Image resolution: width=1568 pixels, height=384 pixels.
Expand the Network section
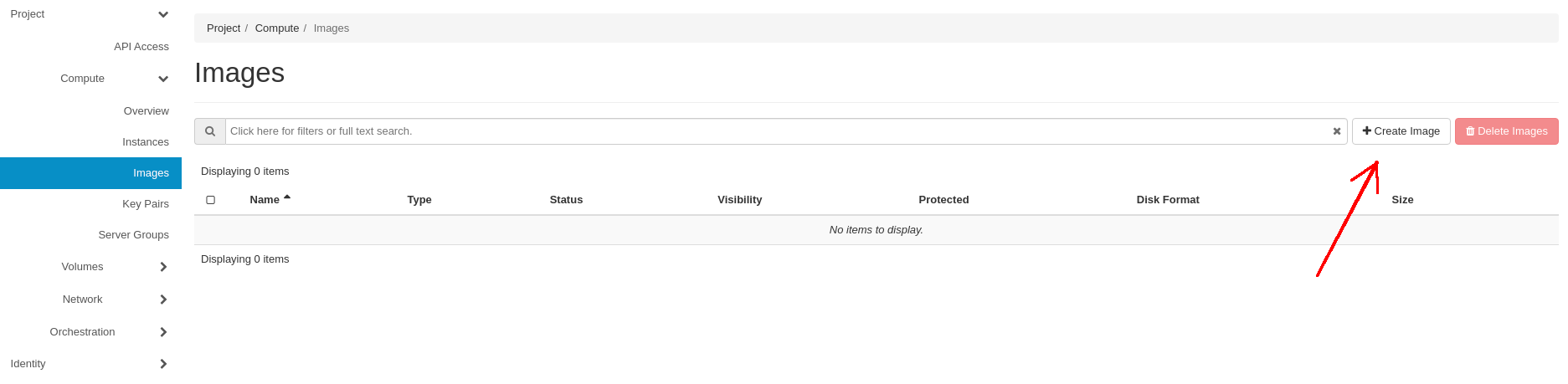coord(163,300)
